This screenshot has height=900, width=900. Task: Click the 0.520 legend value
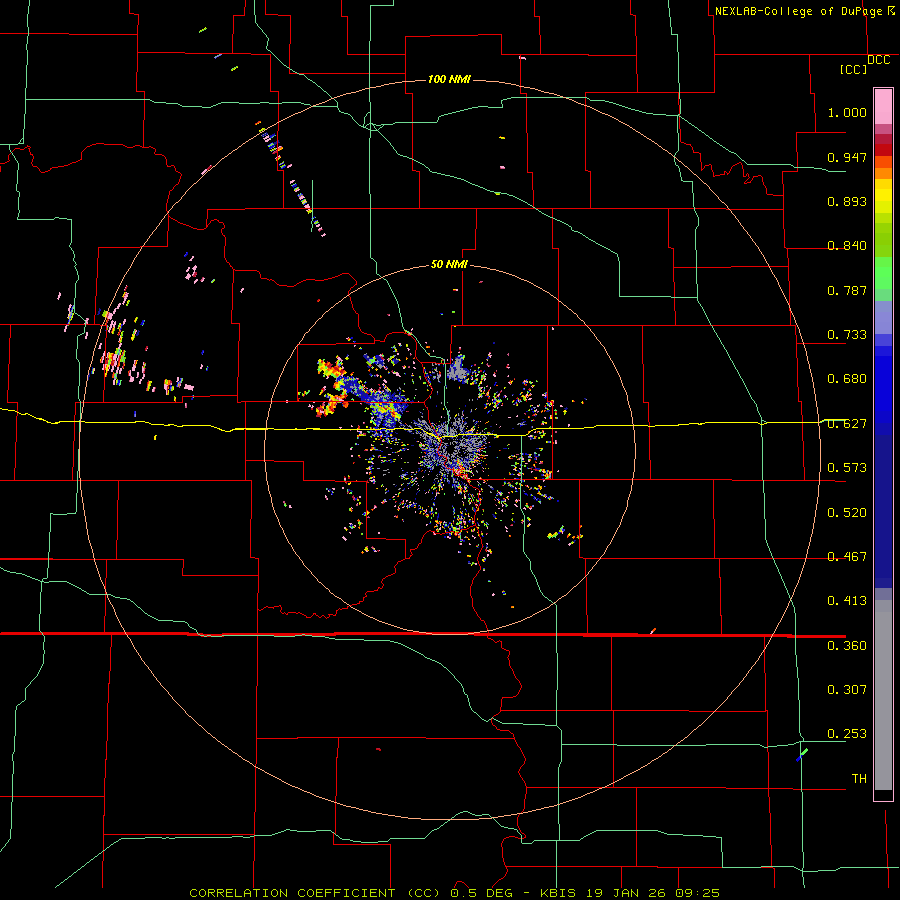(x=847, y=513)
